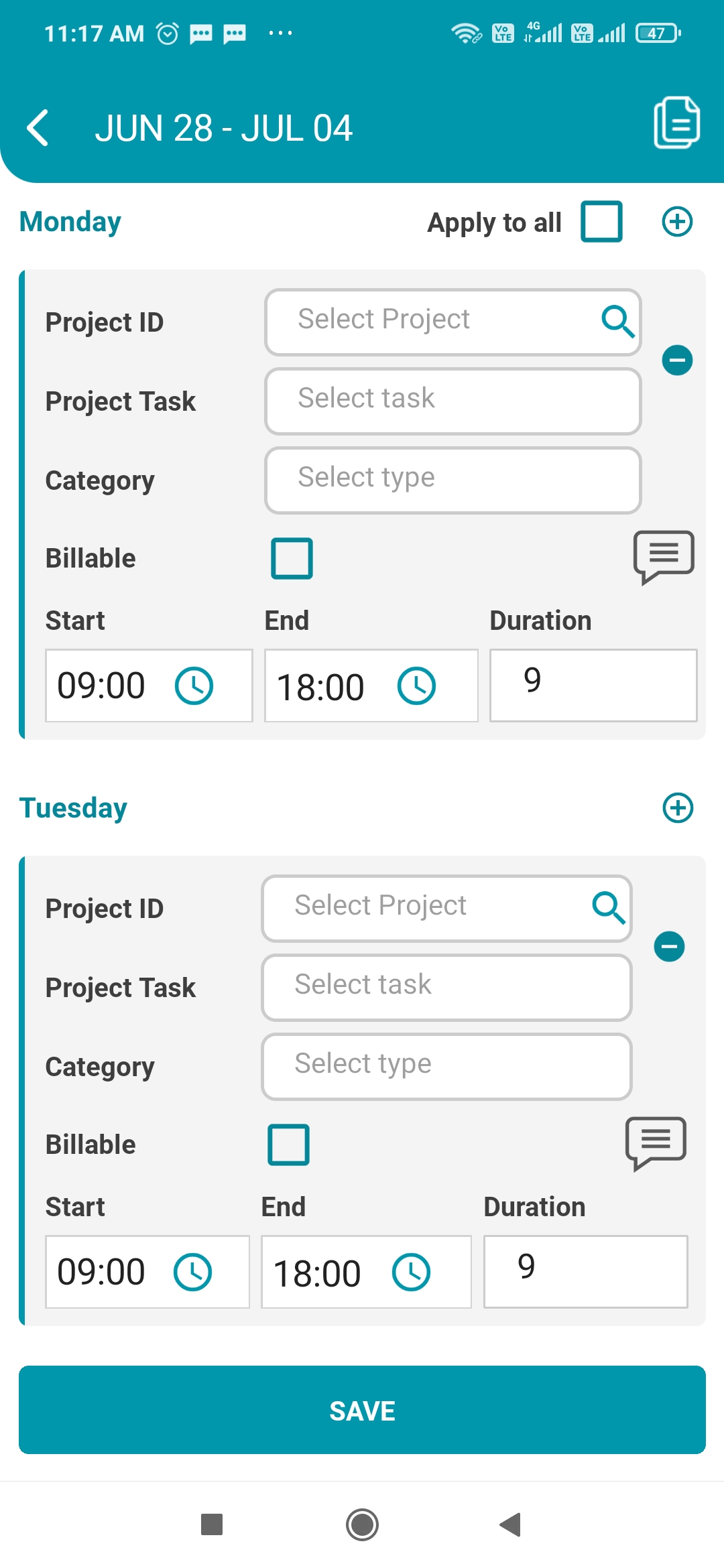Enable the Apply to all checkbox
Screen dimensions: 724x1568
(x=601, y=221)
